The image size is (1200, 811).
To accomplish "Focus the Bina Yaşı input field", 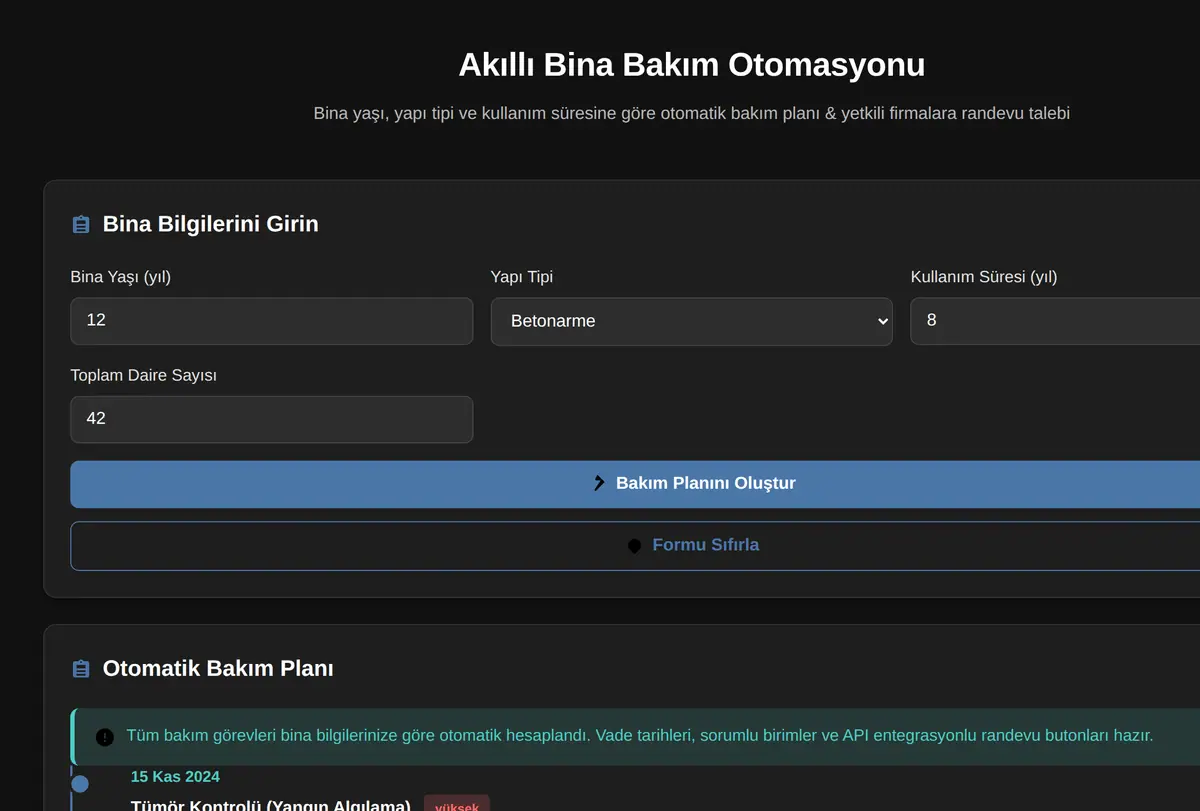I will point(271,320).
